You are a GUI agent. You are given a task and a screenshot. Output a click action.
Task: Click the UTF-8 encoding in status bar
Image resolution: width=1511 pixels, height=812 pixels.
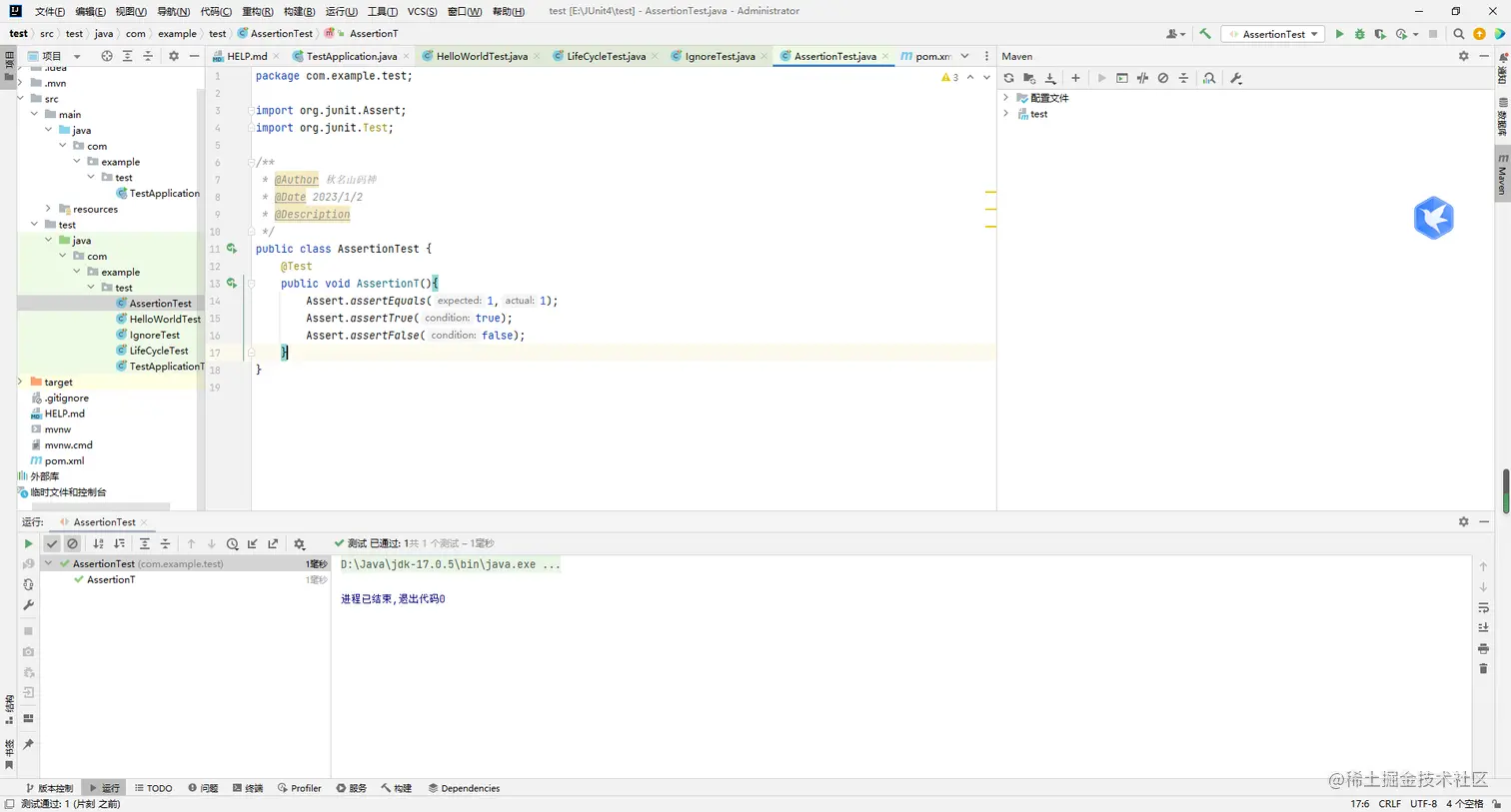pos(1423,803)
